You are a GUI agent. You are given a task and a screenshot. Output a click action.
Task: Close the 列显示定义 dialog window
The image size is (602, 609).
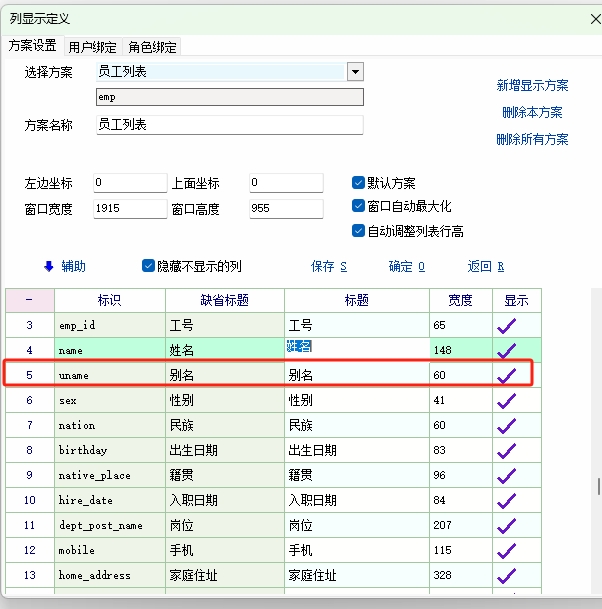tap(595, 16)
